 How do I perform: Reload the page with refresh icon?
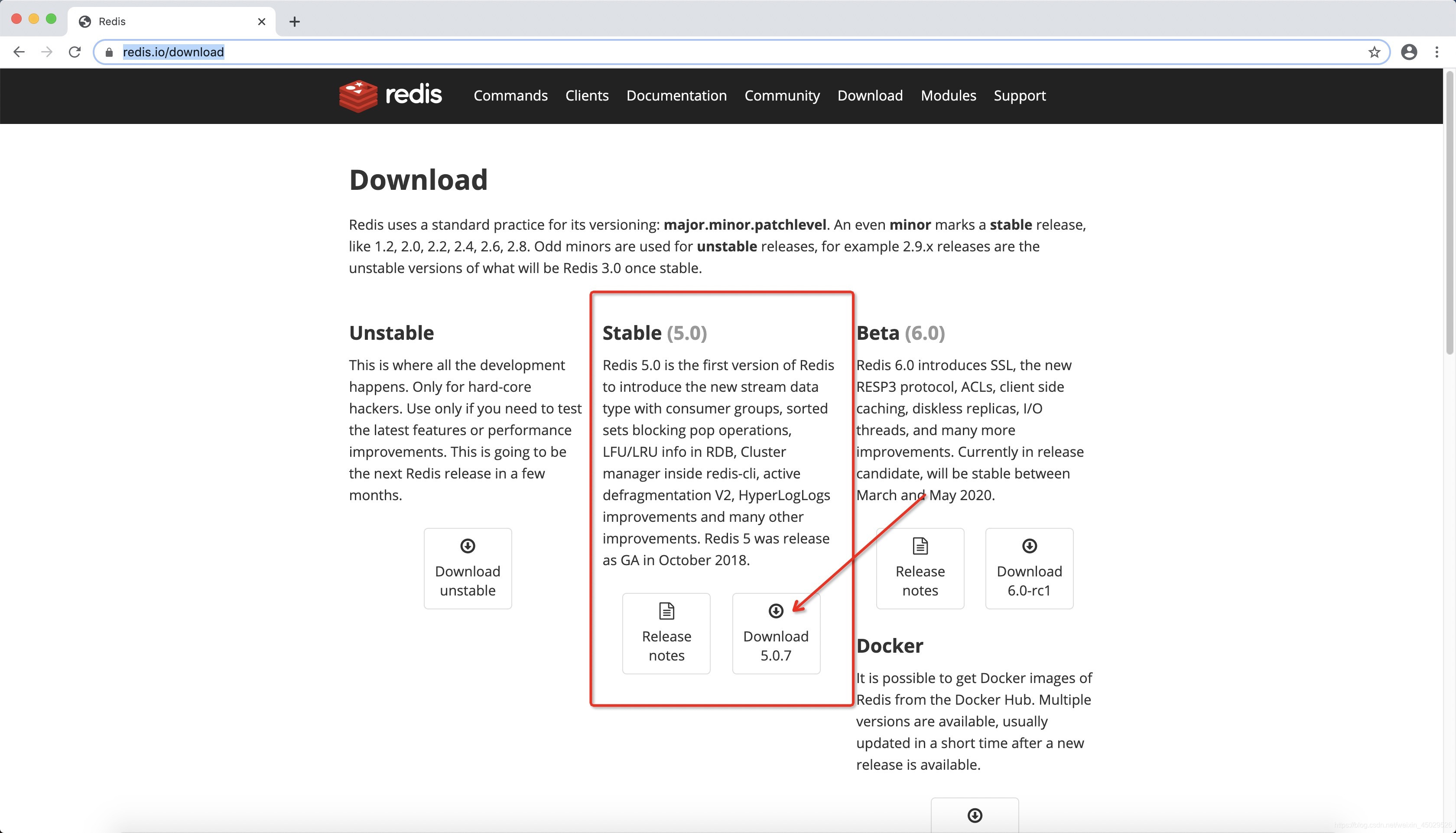[75, 52]
